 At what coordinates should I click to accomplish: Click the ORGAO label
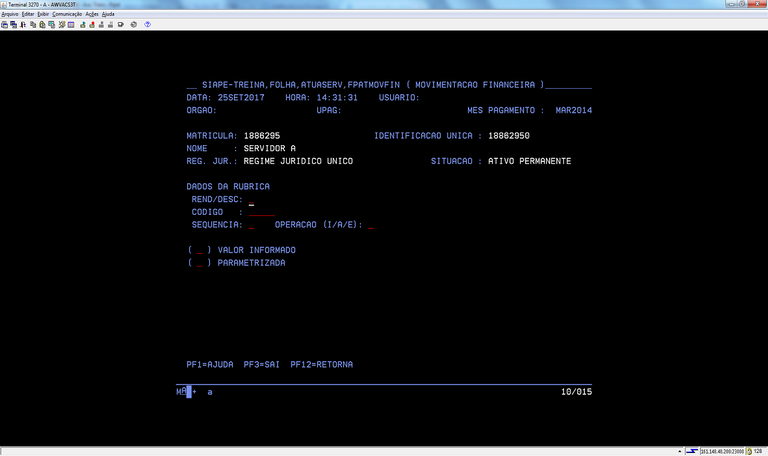201,110
